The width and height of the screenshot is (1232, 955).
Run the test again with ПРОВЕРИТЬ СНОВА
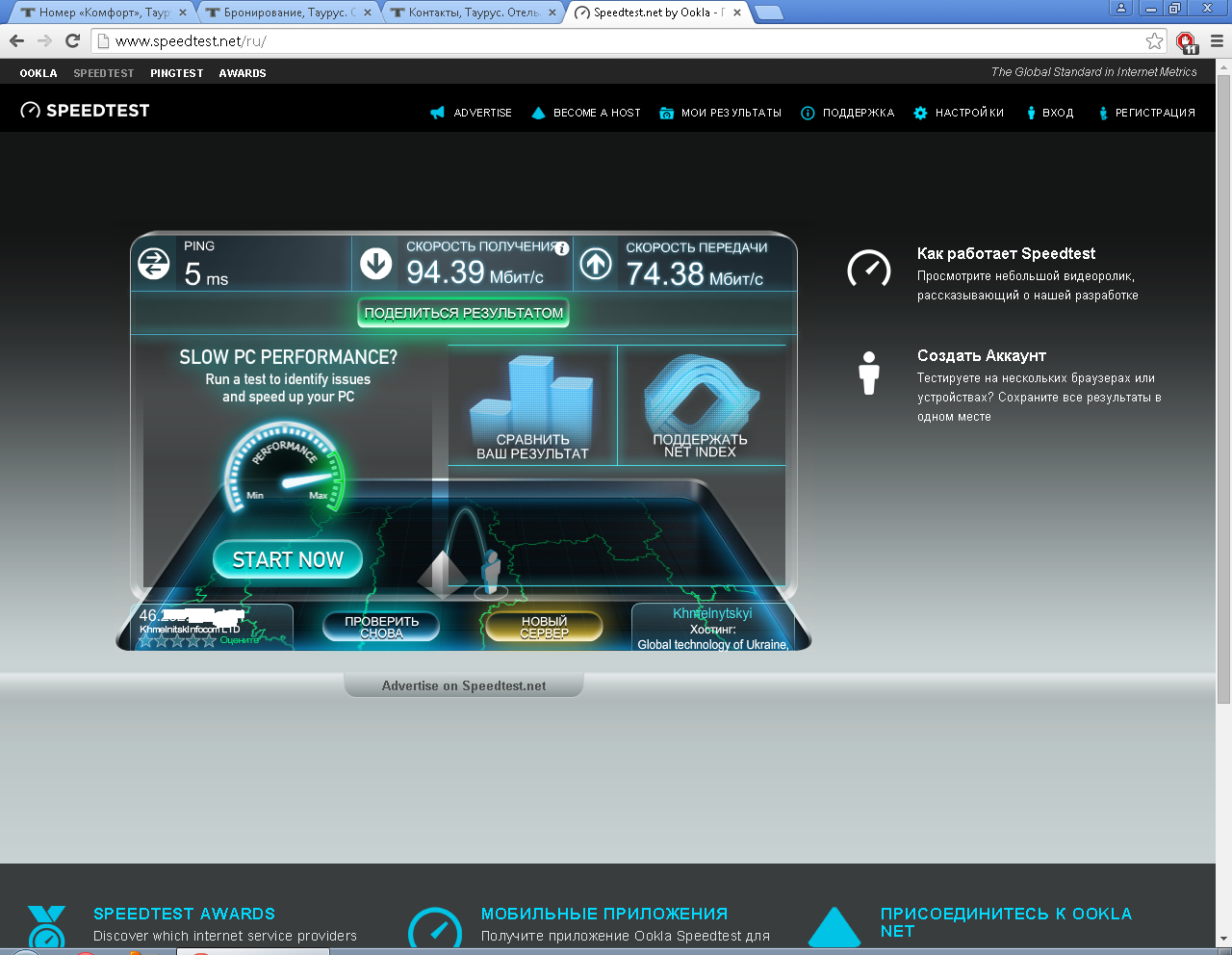tap(381, 627)
